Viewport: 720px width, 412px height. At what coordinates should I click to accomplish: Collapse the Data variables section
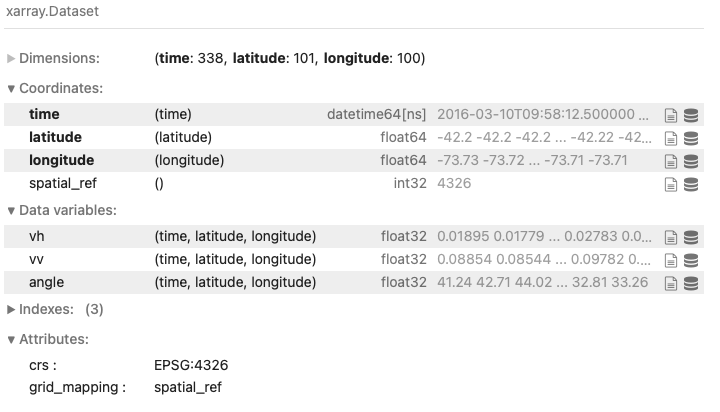[x=62, y=210]
